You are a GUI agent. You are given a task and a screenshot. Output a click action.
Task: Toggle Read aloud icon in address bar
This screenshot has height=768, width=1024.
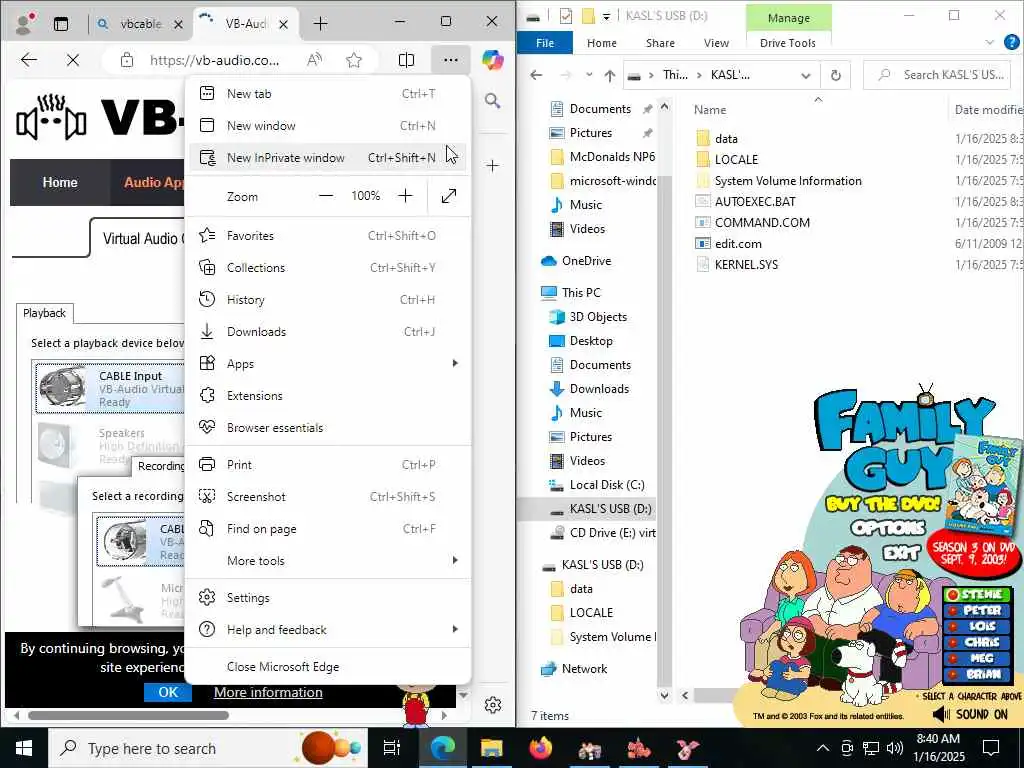pyautogui.click(x=315, y=60)
